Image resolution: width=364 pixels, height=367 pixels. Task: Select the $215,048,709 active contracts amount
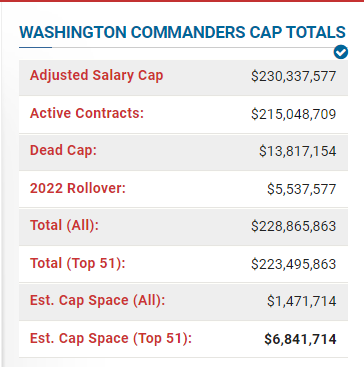click(294, 114)
